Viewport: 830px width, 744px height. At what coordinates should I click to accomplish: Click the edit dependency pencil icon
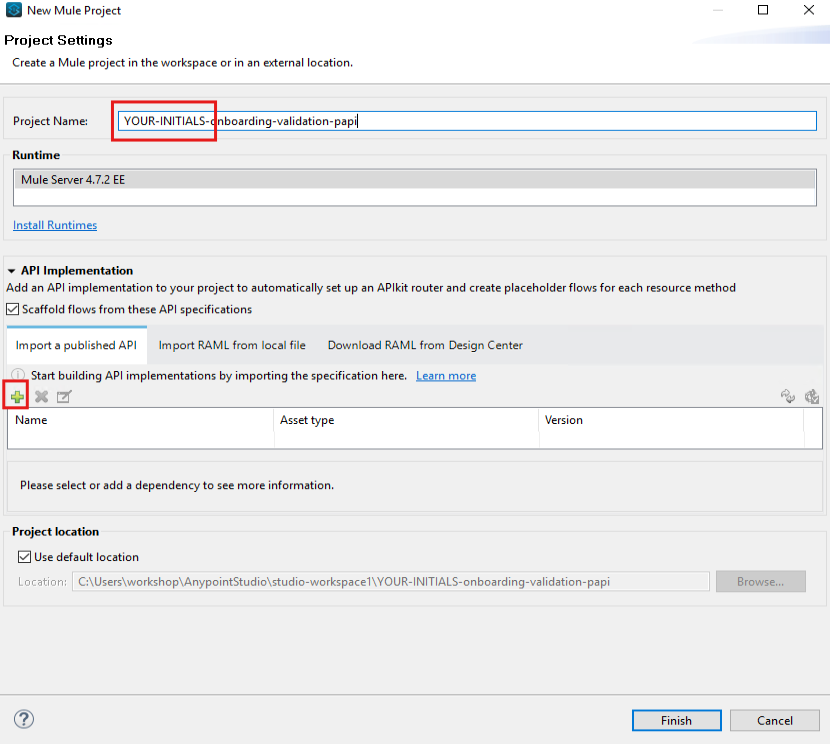click(64, 397)
